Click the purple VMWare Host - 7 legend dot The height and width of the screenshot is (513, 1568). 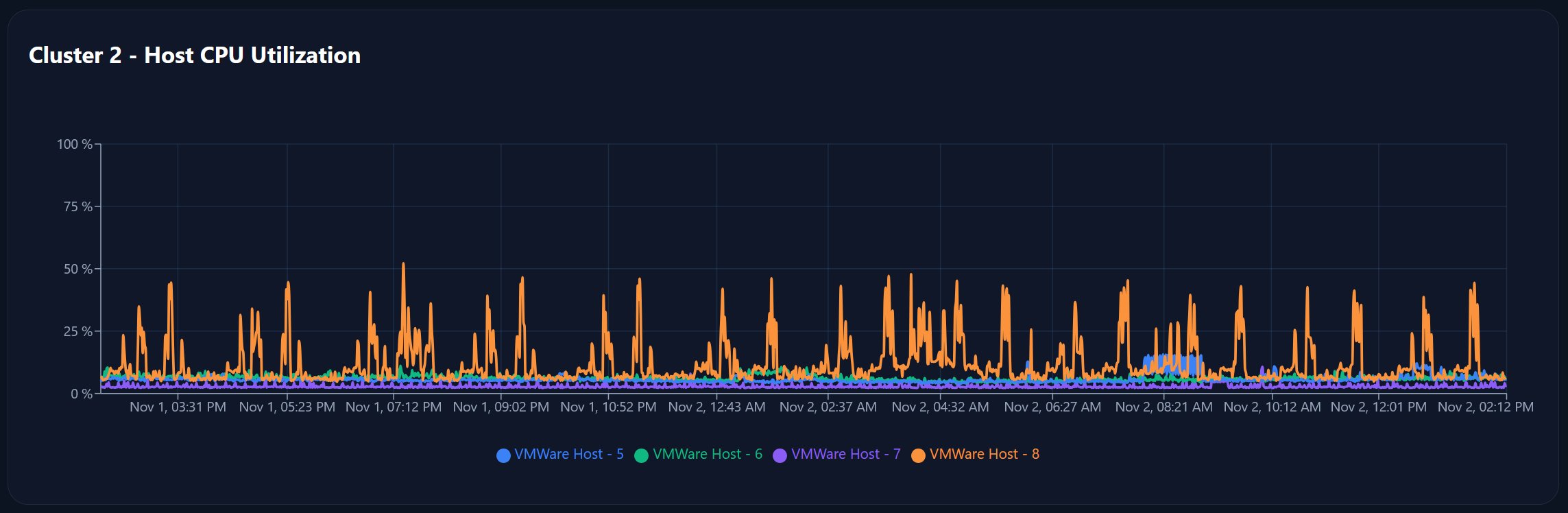[780, 455]
